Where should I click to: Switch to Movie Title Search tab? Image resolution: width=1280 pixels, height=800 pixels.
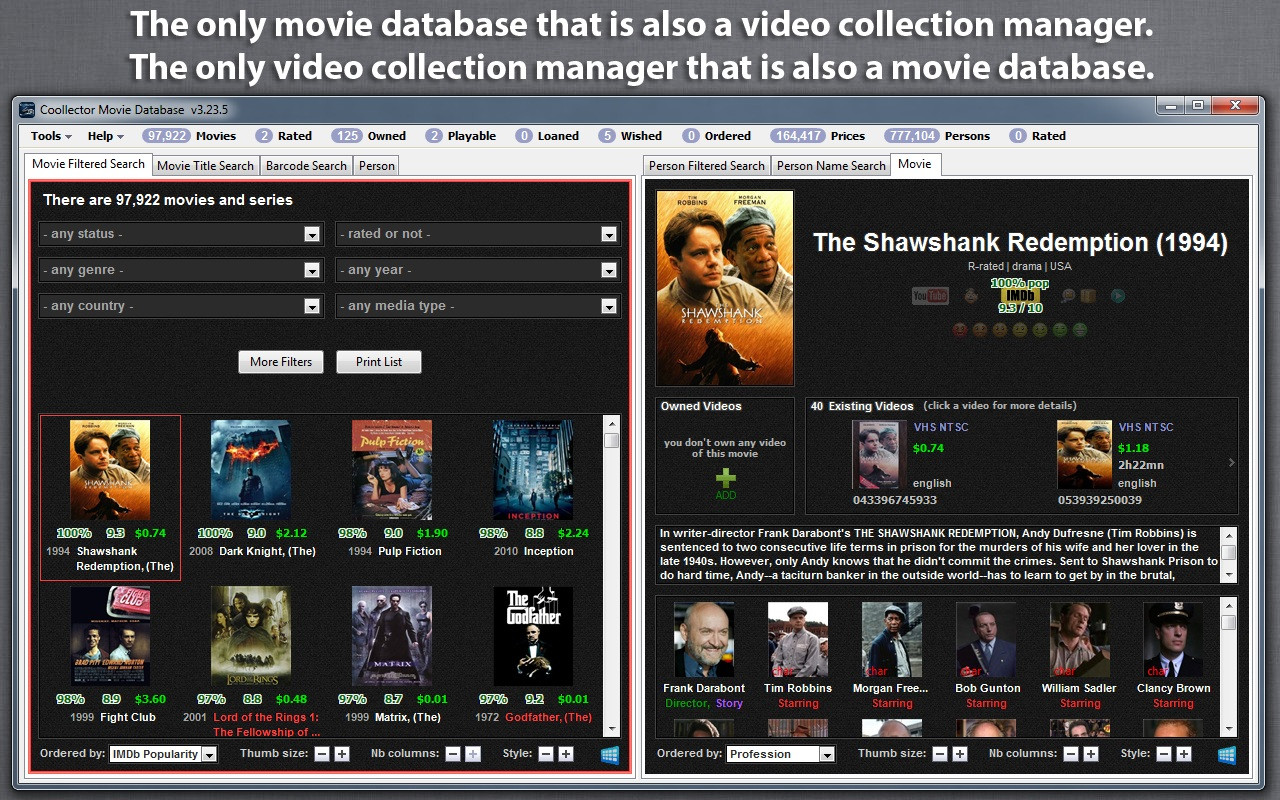(x=206, y=166)
